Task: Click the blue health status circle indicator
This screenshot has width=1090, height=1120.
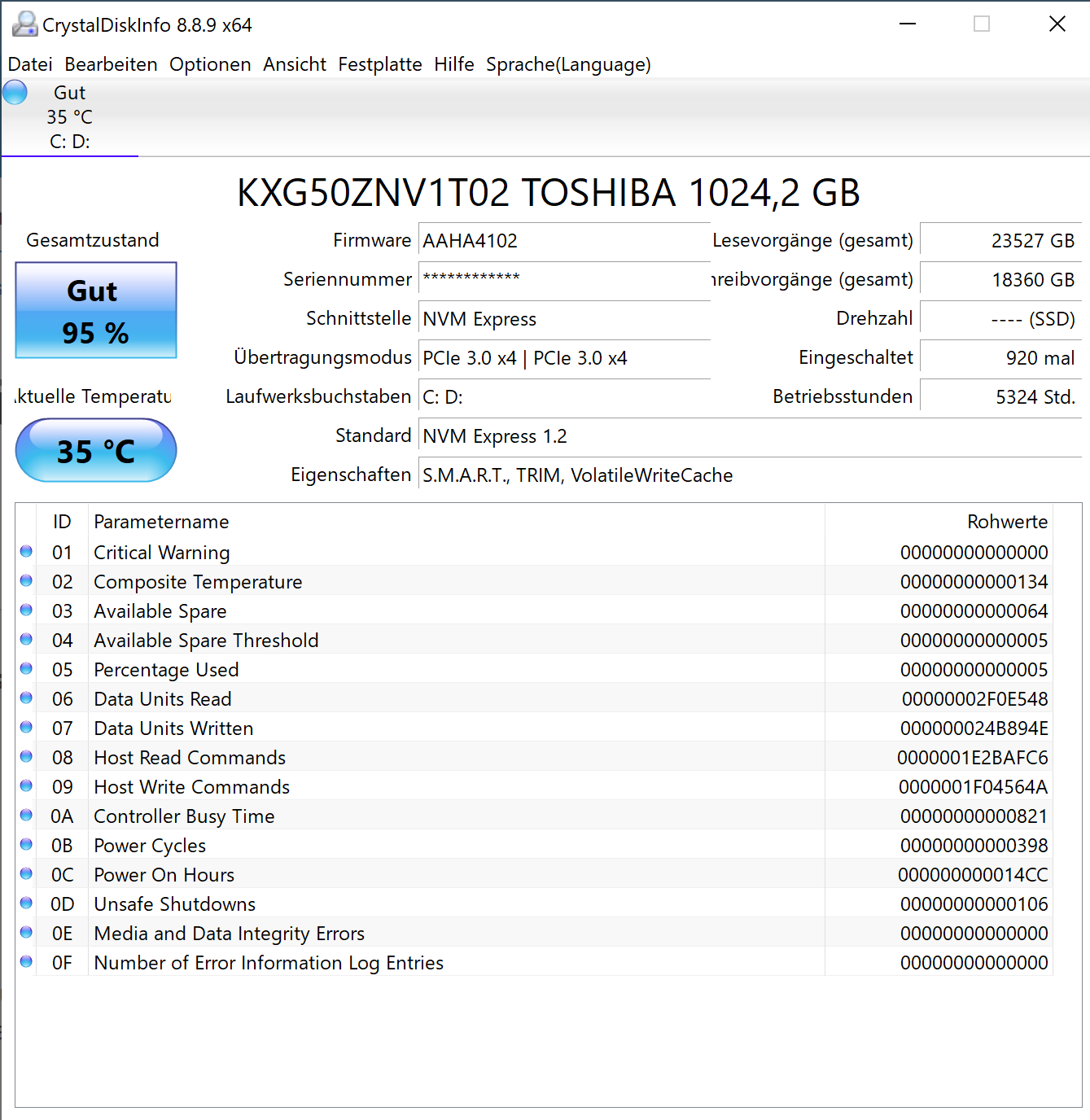Action: coord(15,92)
